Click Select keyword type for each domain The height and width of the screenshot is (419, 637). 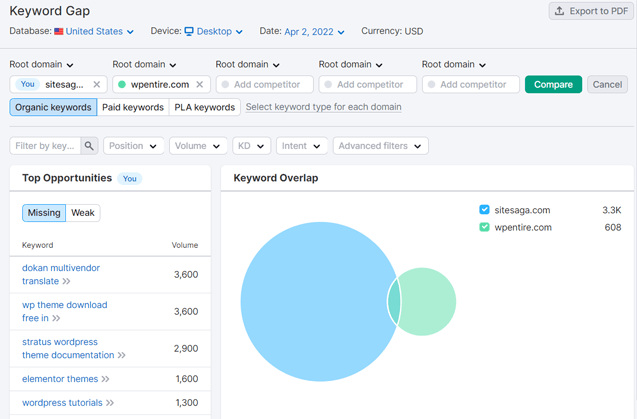tap(323, 107)
